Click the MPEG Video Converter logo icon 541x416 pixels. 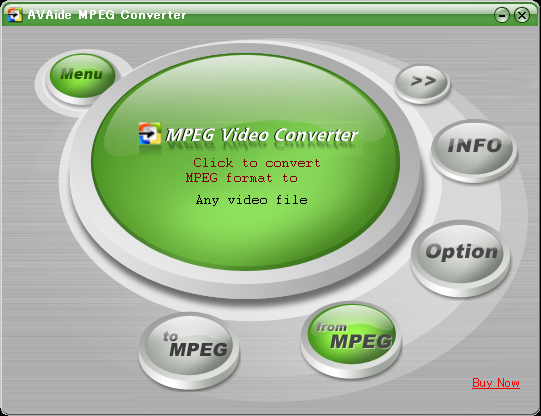coord(150,133)
